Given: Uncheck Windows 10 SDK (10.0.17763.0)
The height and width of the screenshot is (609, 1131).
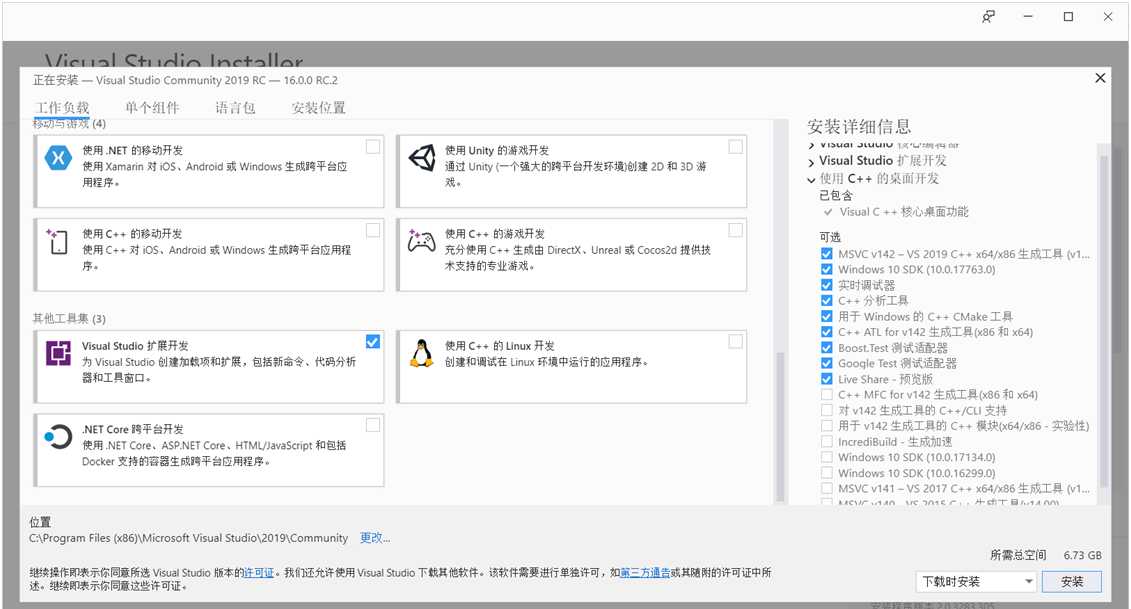Looking at the screenshot, I should click(x=827, y=269).
